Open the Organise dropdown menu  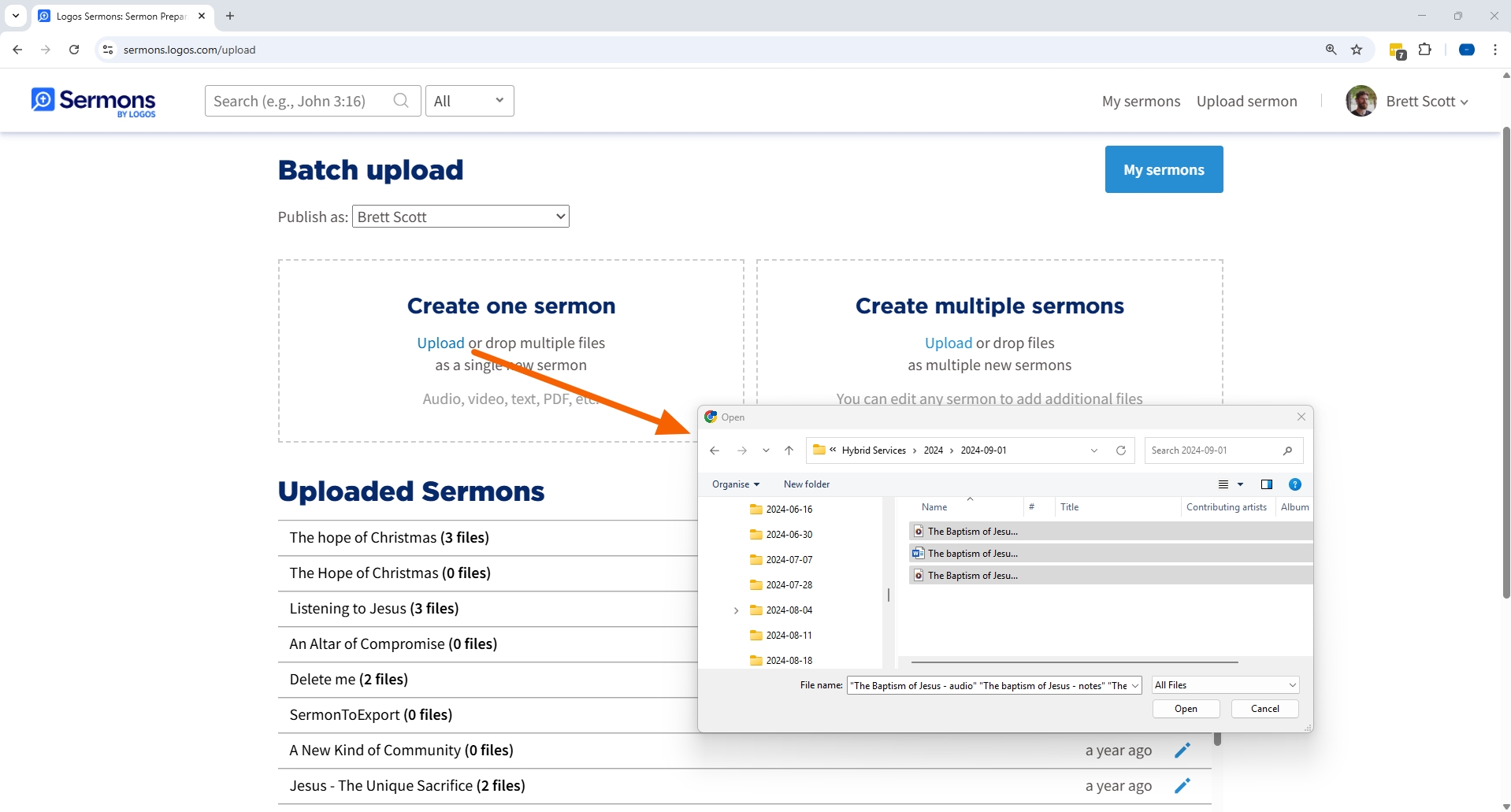(x=736, y=484)
